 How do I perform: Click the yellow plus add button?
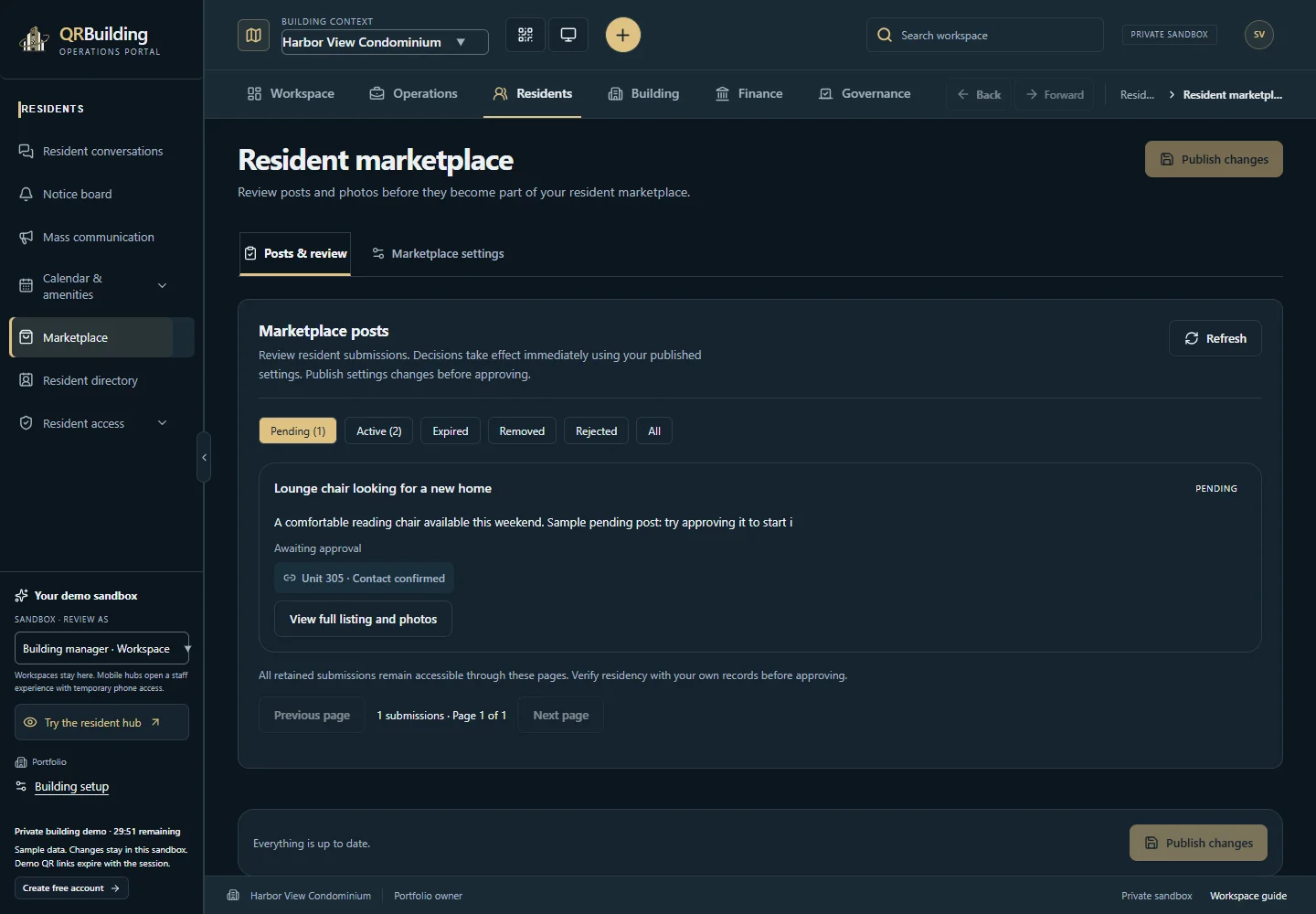623,35
